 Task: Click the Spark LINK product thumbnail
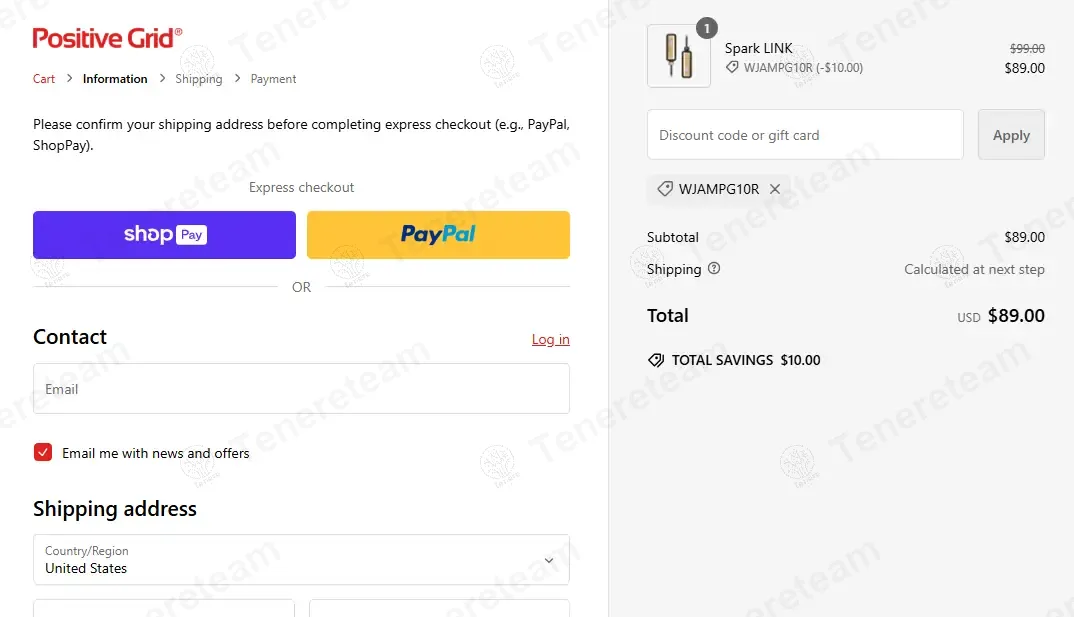(679, 56)
